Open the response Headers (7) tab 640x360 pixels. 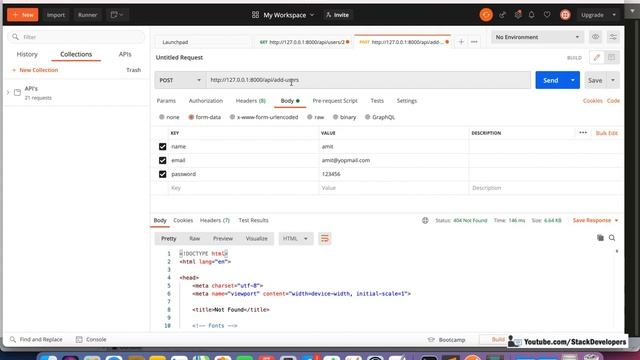click(215, 220)
